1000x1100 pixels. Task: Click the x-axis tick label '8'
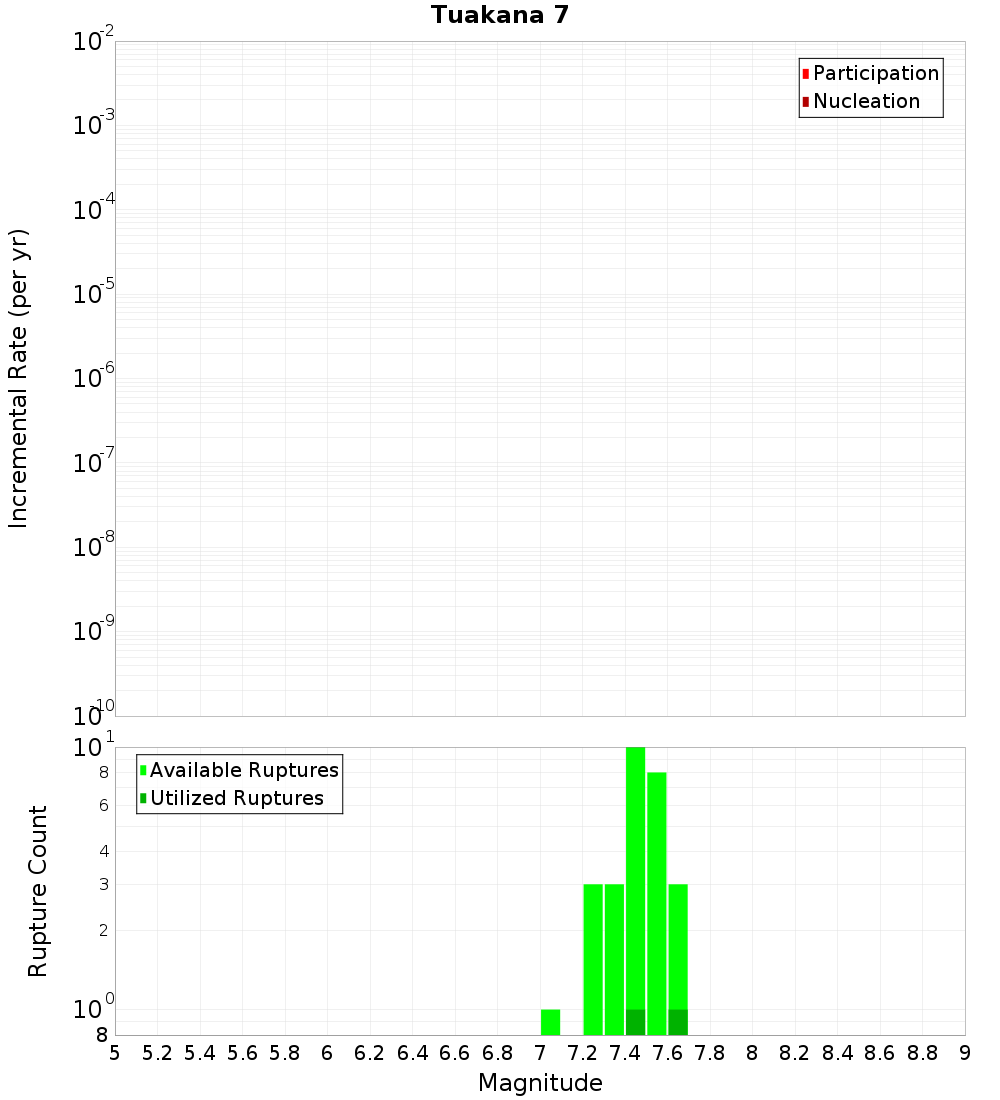pyautogui.click(x=752, y=1054)
